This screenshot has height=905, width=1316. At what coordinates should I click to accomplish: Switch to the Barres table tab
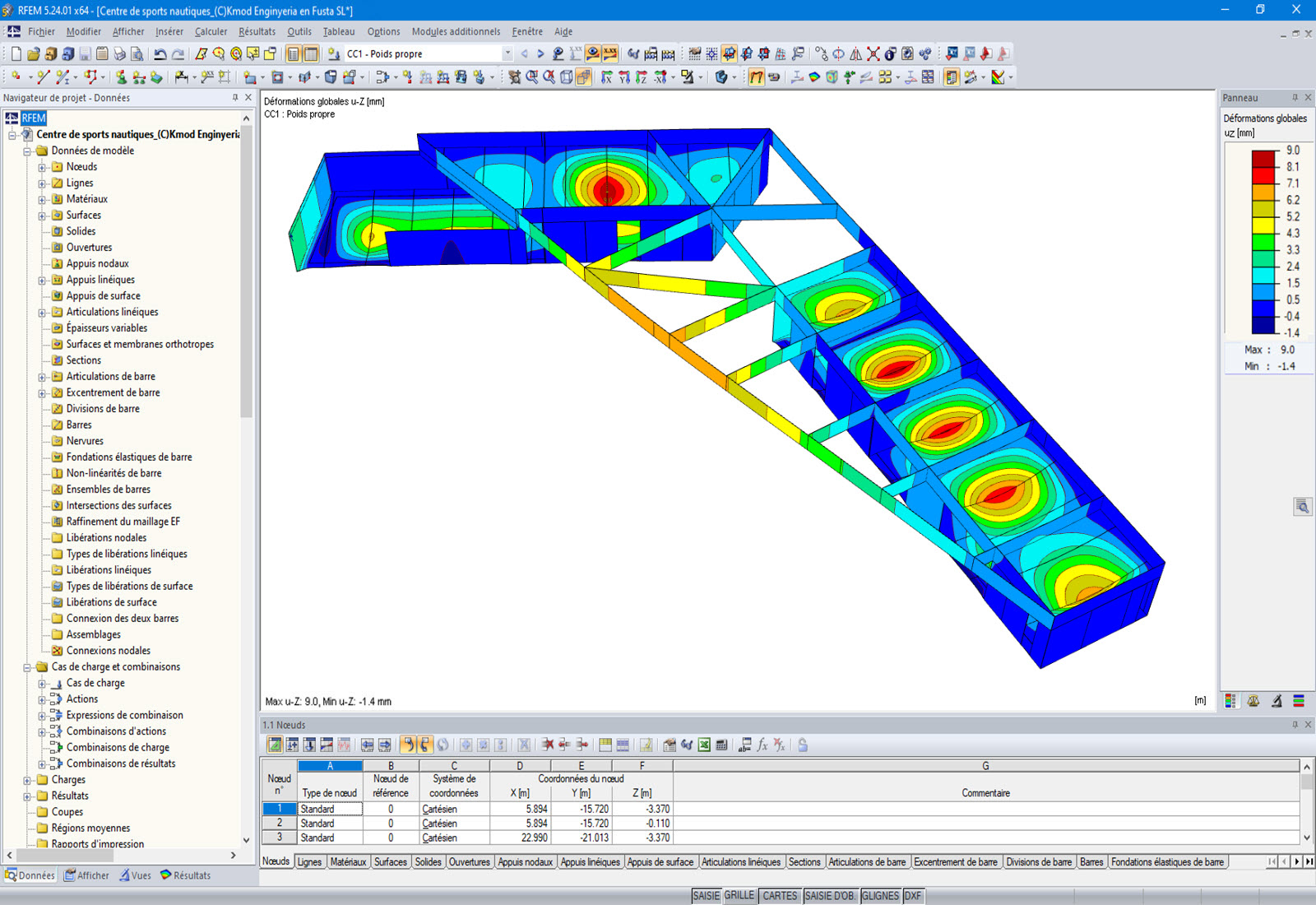1091,862
